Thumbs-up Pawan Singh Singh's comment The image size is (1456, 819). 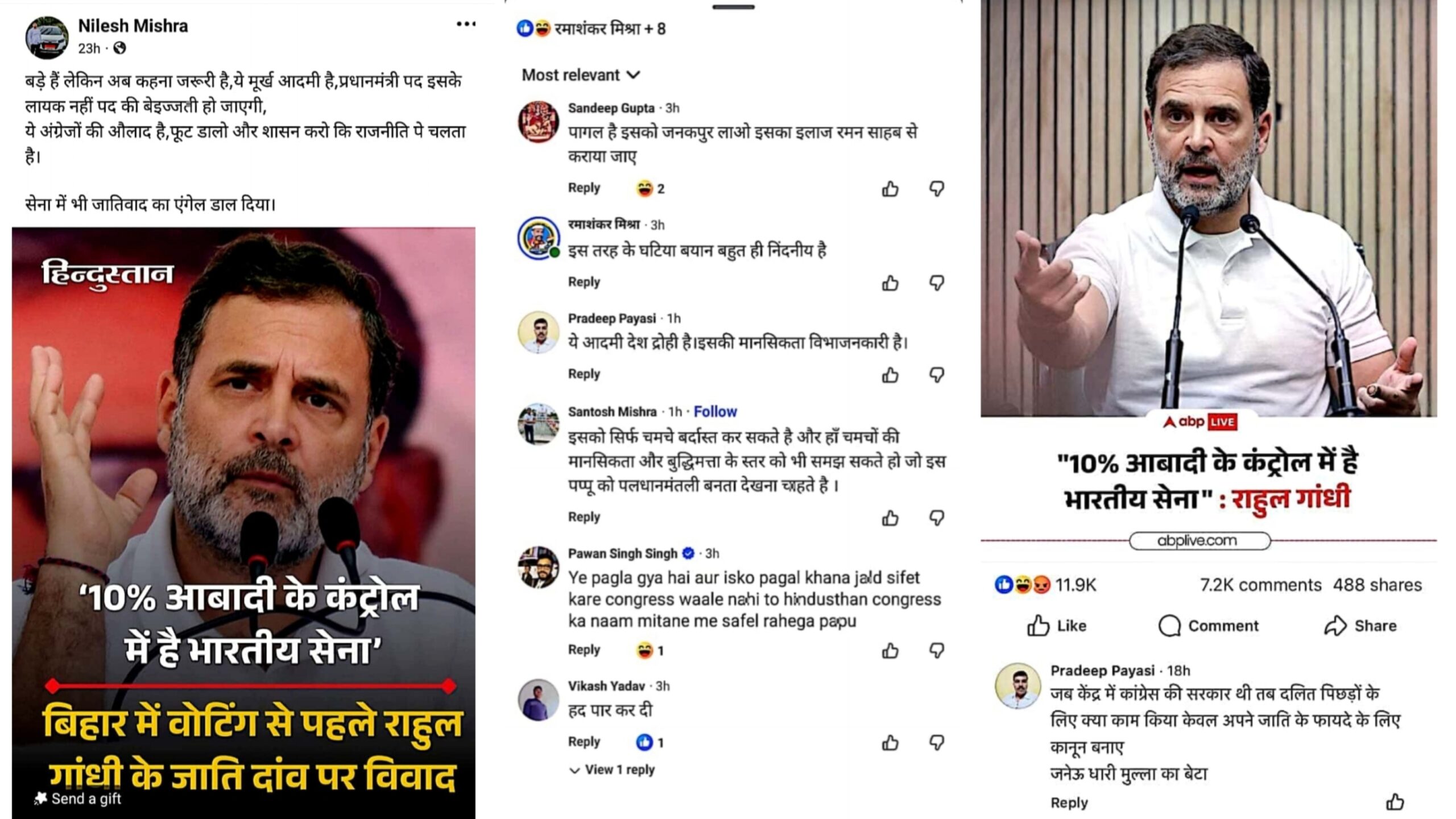point(890,651)
